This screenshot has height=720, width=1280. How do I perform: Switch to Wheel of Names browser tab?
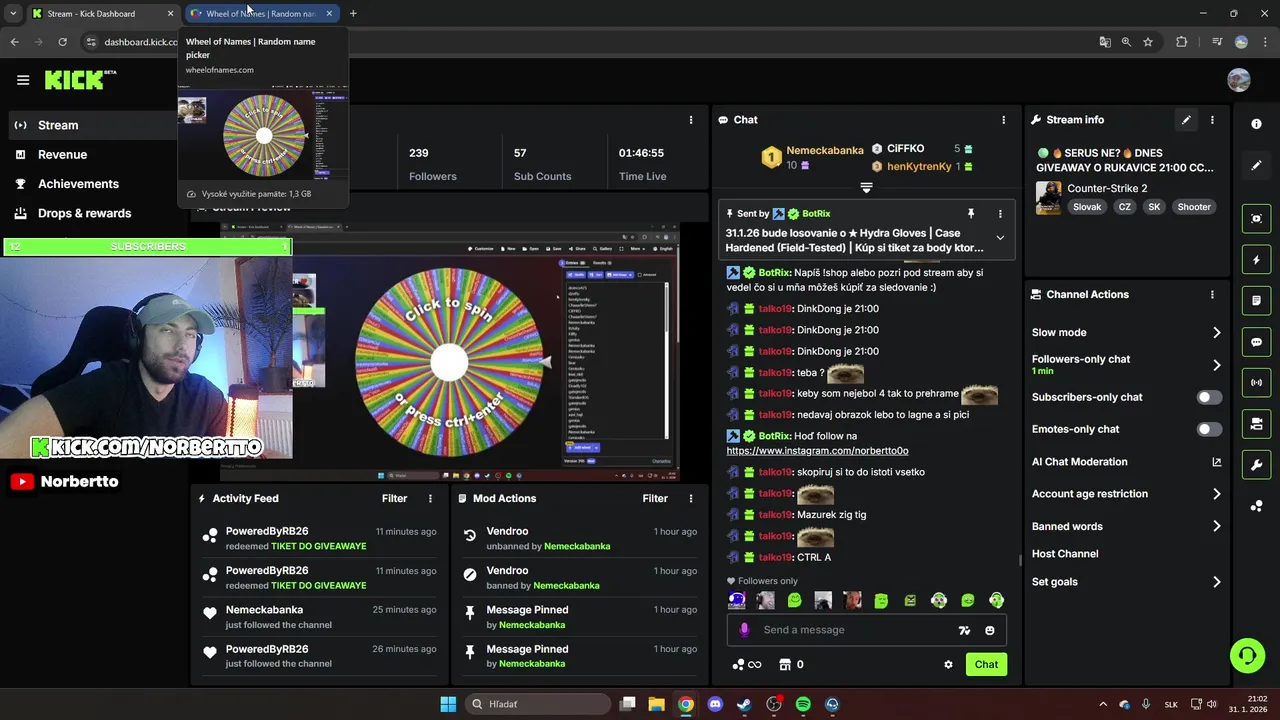click(262, 14)
